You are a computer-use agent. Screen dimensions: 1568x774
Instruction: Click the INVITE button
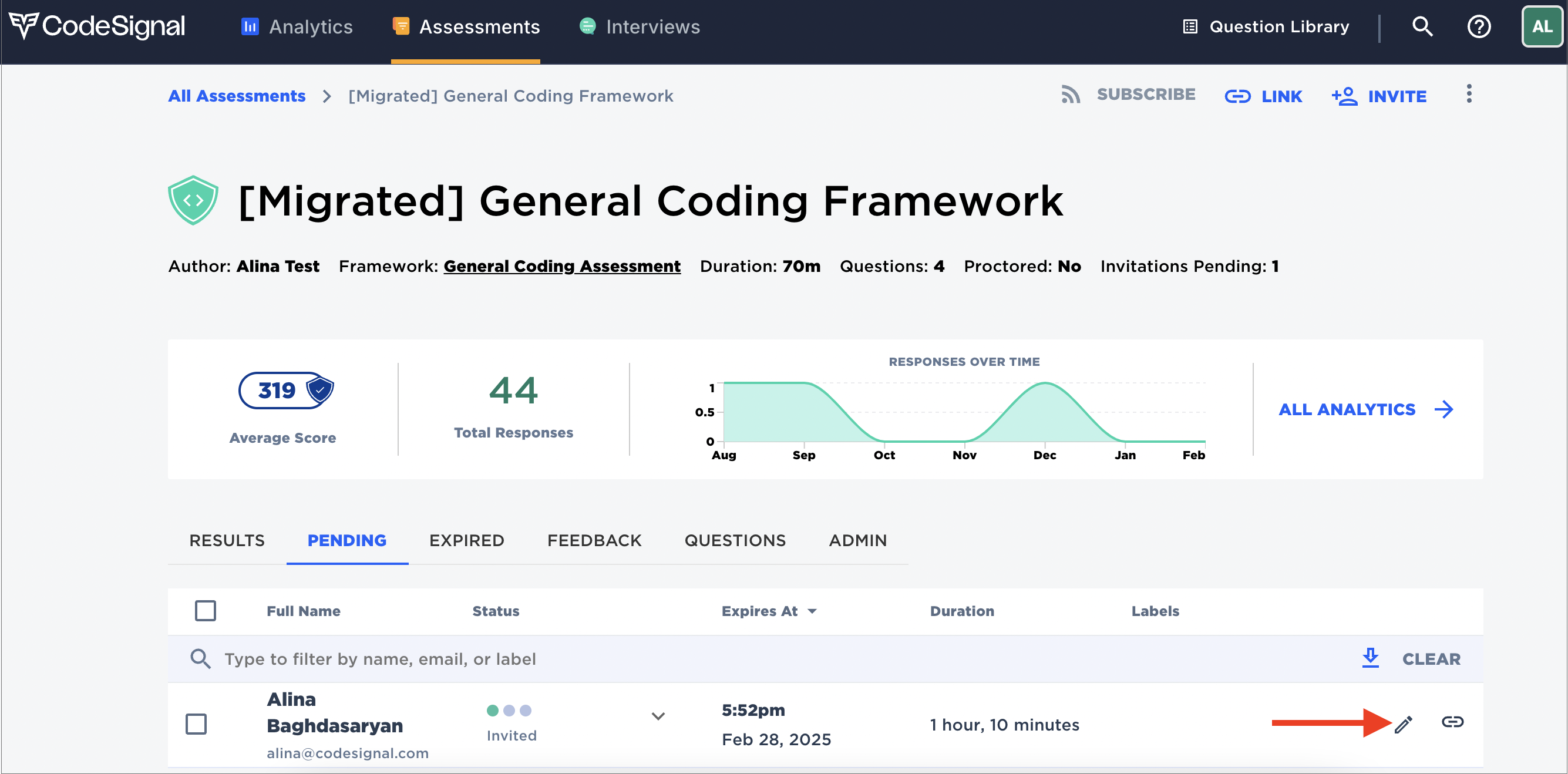click(x=1379, y=96)
